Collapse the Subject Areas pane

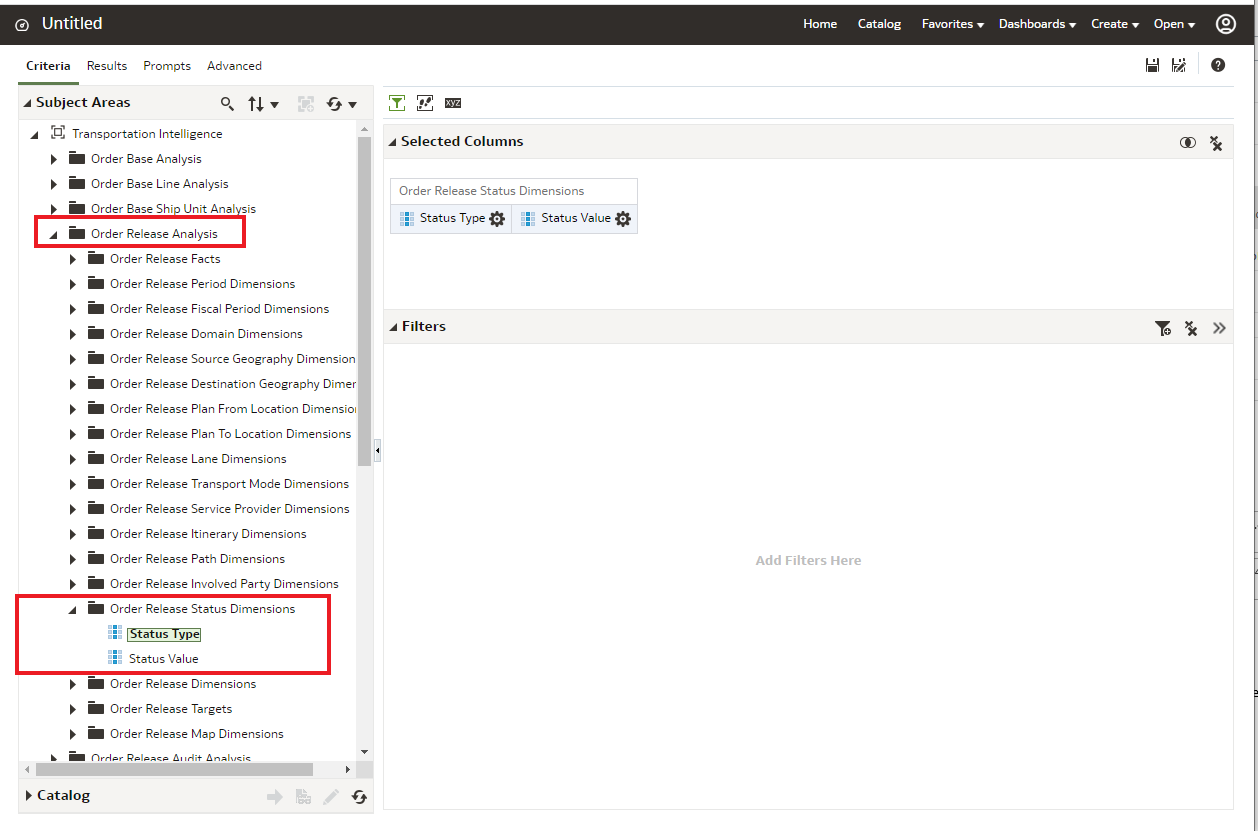coord(28,103)
